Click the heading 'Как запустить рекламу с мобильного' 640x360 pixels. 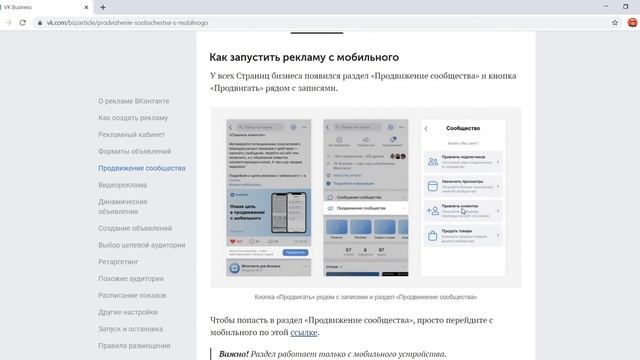click(x=304, y=57)
